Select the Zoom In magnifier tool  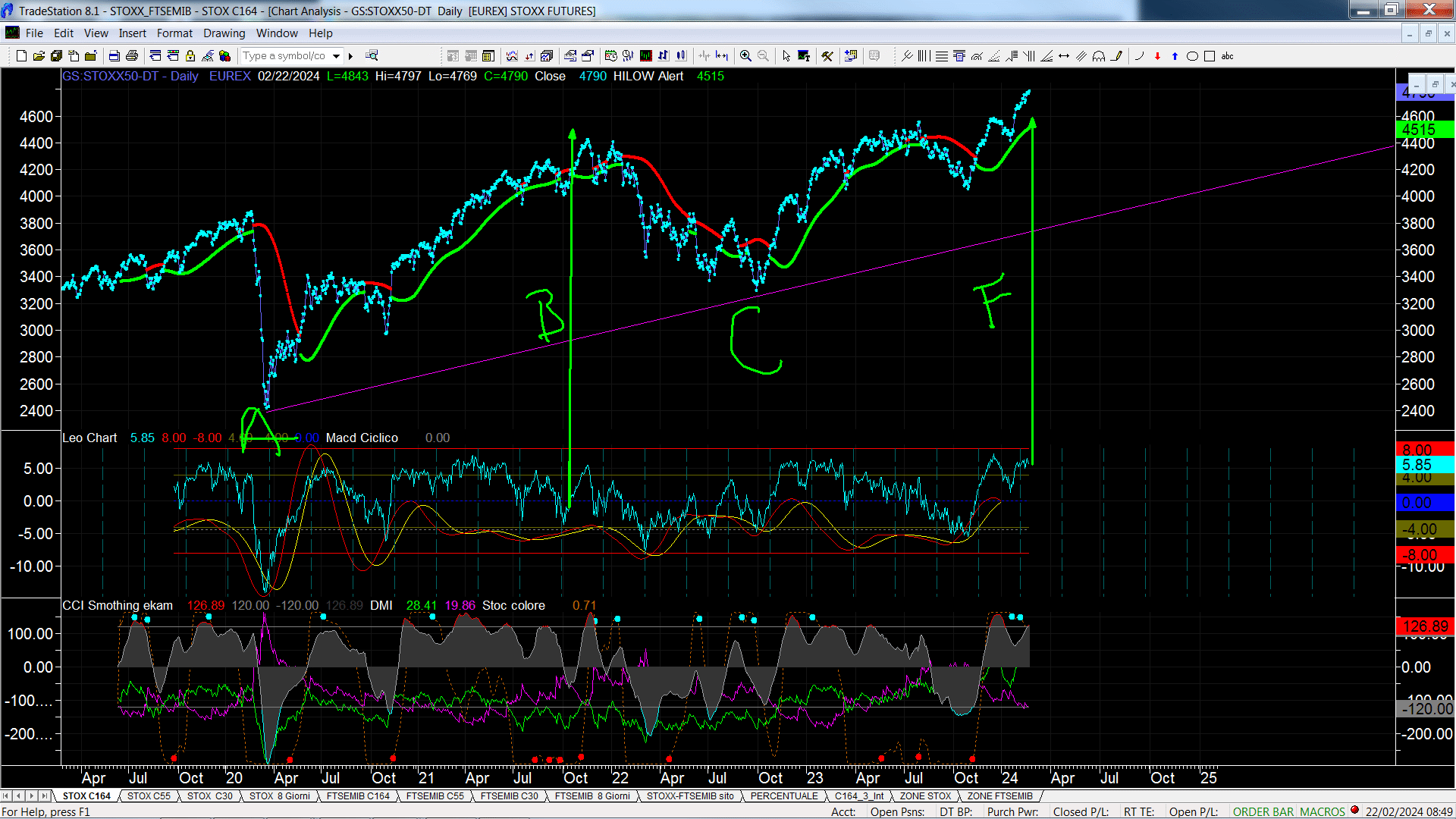745,55
